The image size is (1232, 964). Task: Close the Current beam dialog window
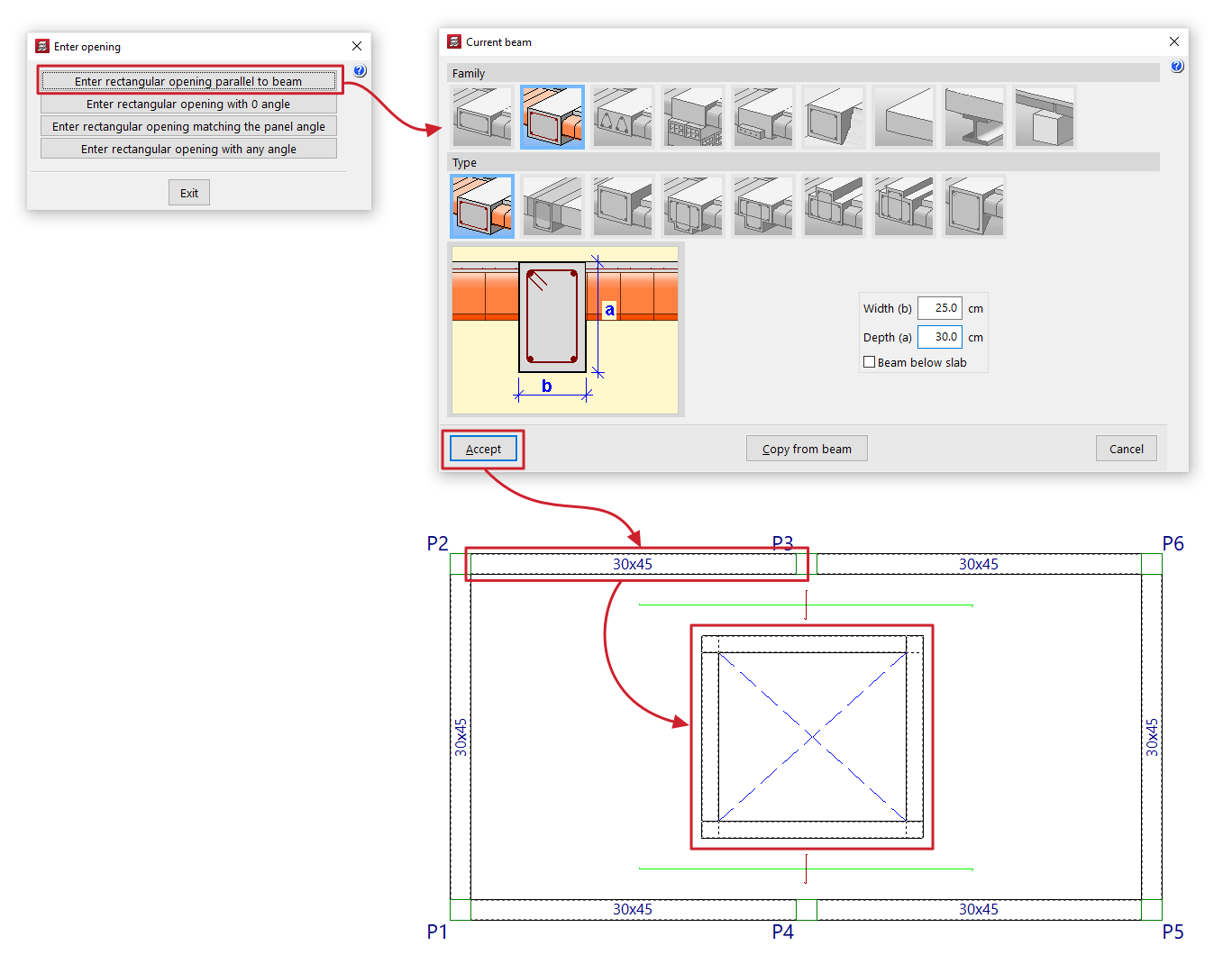coord(1174,41)
